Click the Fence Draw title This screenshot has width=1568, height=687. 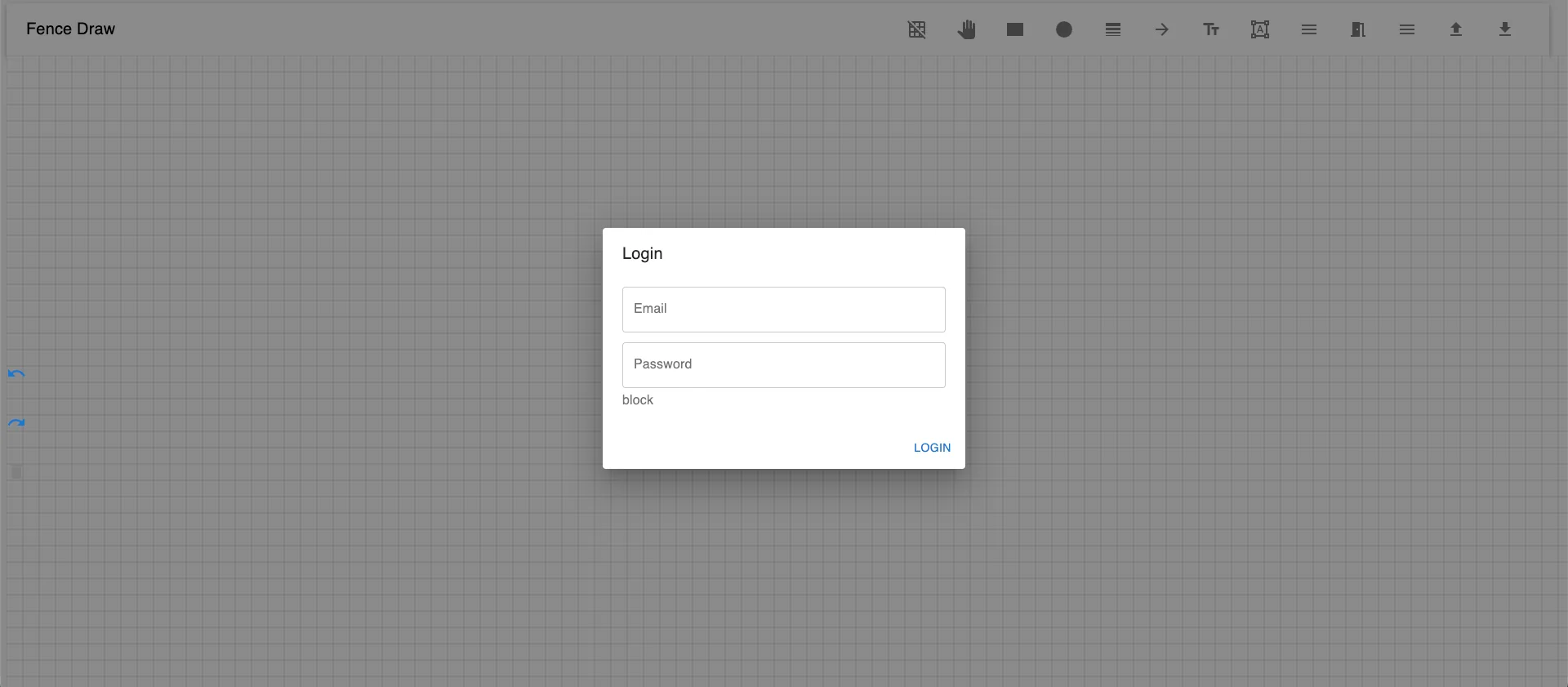coord(70,29)
